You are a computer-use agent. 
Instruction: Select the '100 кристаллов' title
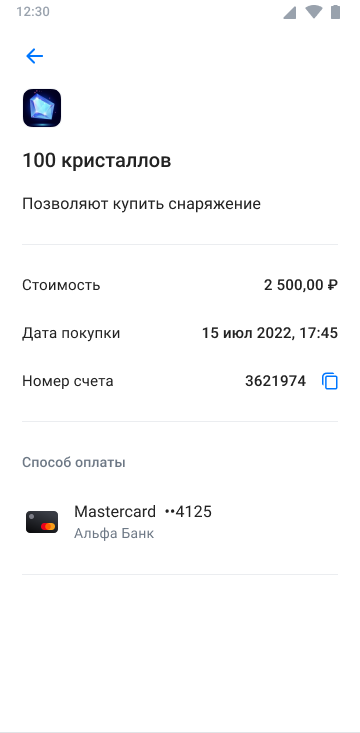click(97, 161)
